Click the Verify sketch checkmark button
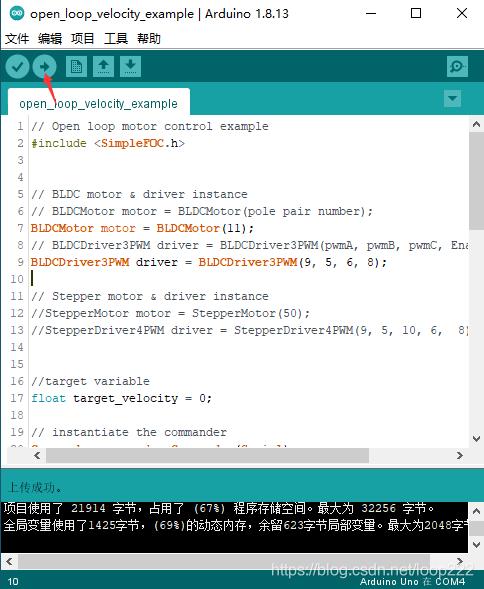The height and width of the screenshot is (589, 484). point(17,67)
